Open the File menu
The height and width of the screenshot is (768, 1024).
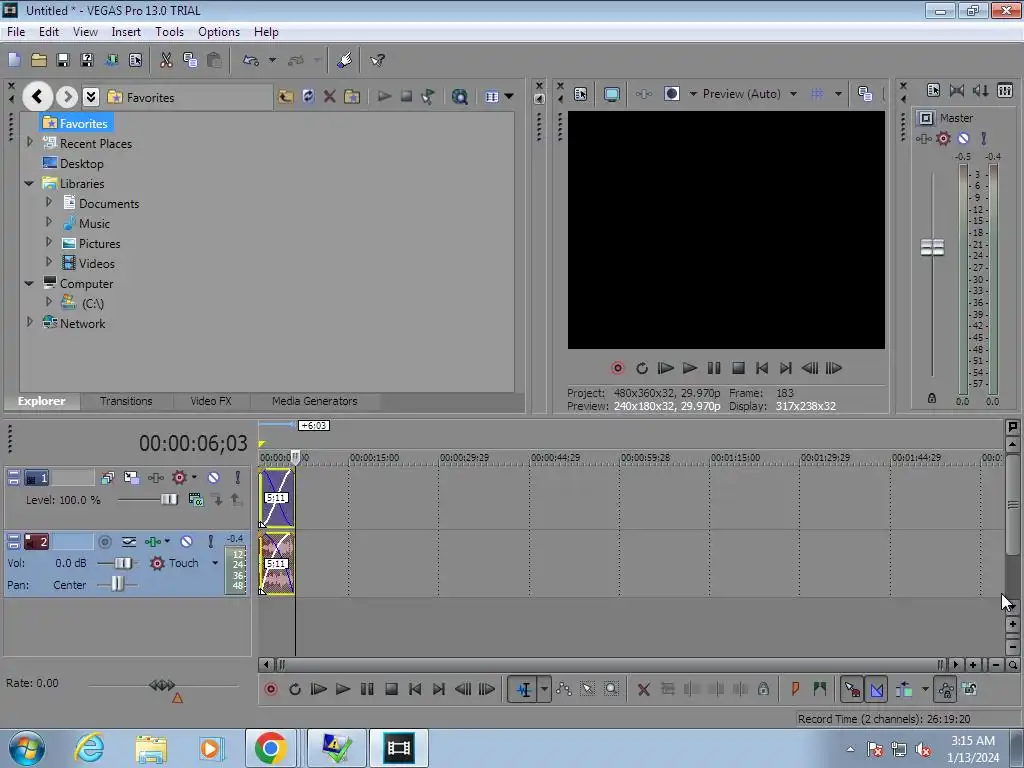tap(16, 31)
